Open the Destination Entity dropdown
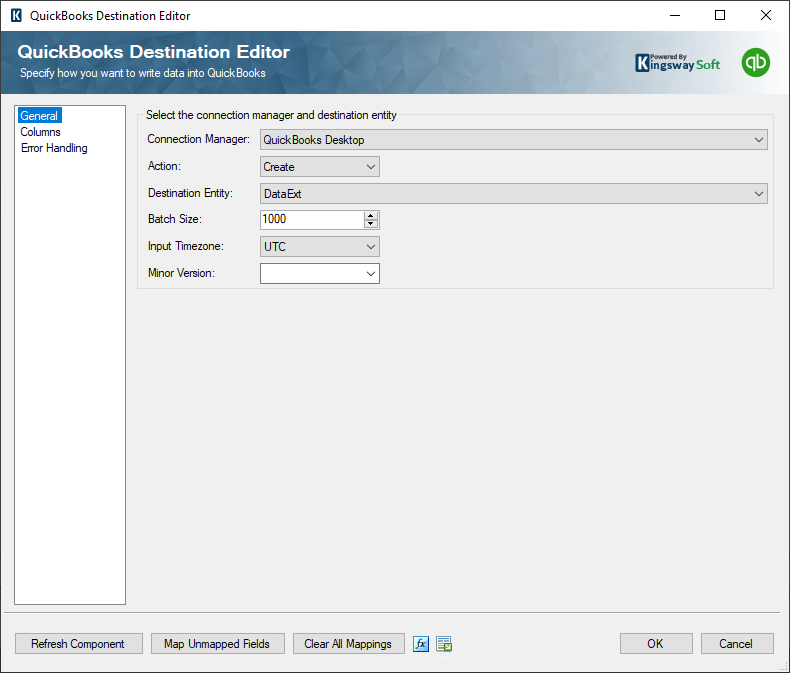This screenshot has width=790, height=673. (513, 194)
